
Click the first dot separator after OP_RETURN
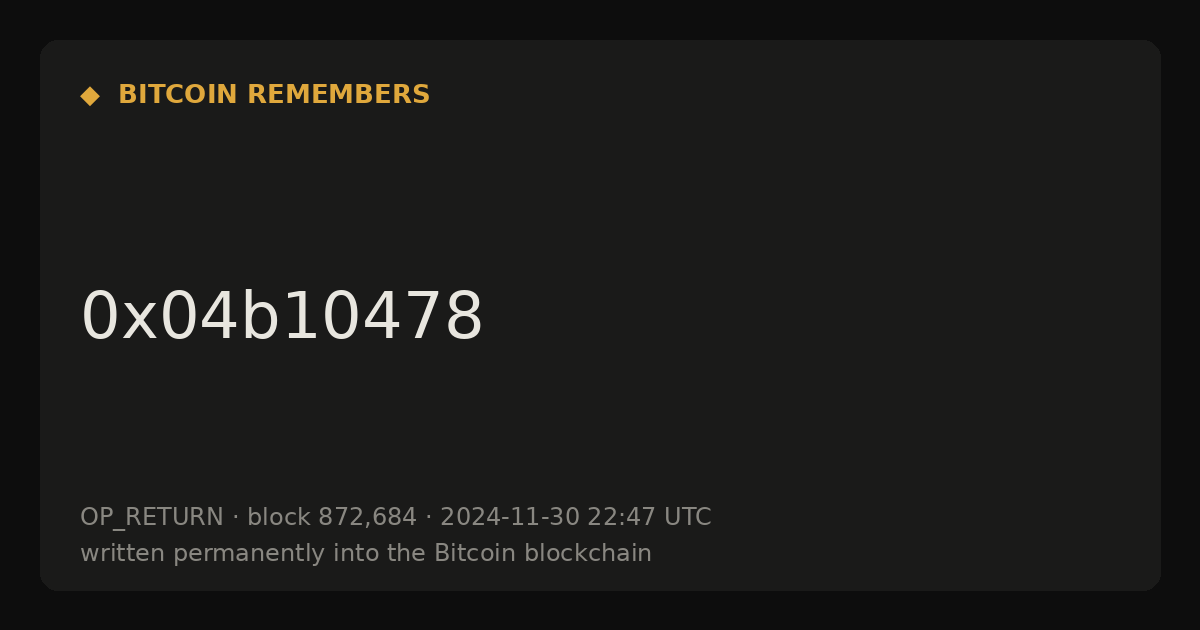pos(236,518)
